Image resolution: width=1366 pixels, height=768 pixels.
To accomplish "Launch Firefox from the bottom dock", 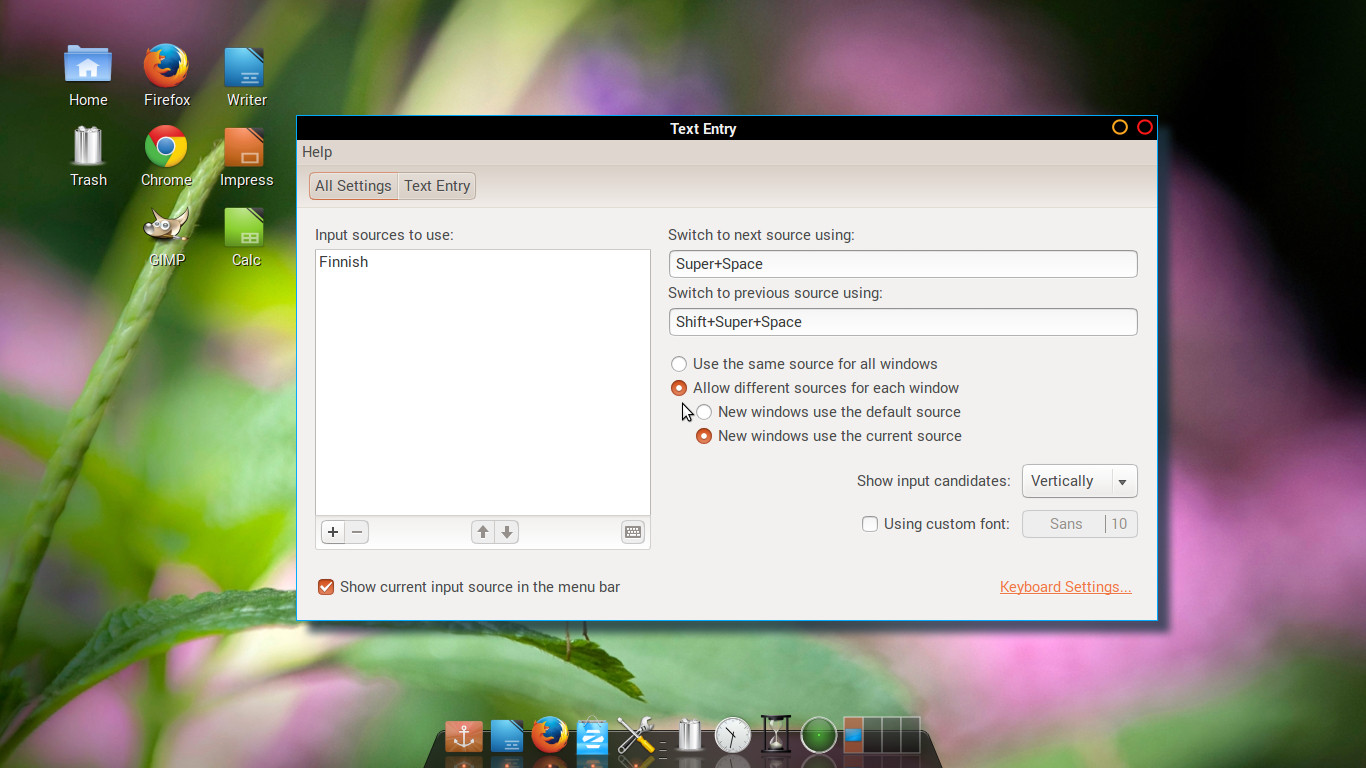I will coord(549,736).
